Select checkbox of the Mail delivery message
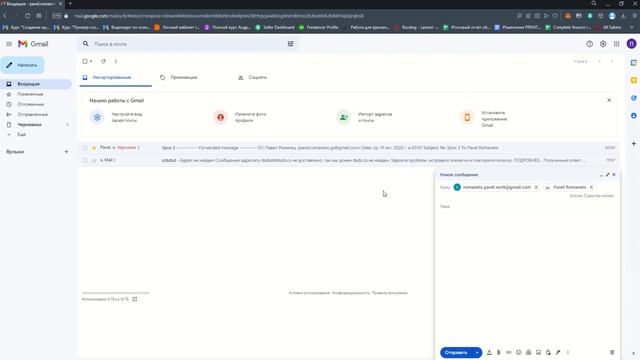Screen dimensions: 640x360 tap(85, 160)
